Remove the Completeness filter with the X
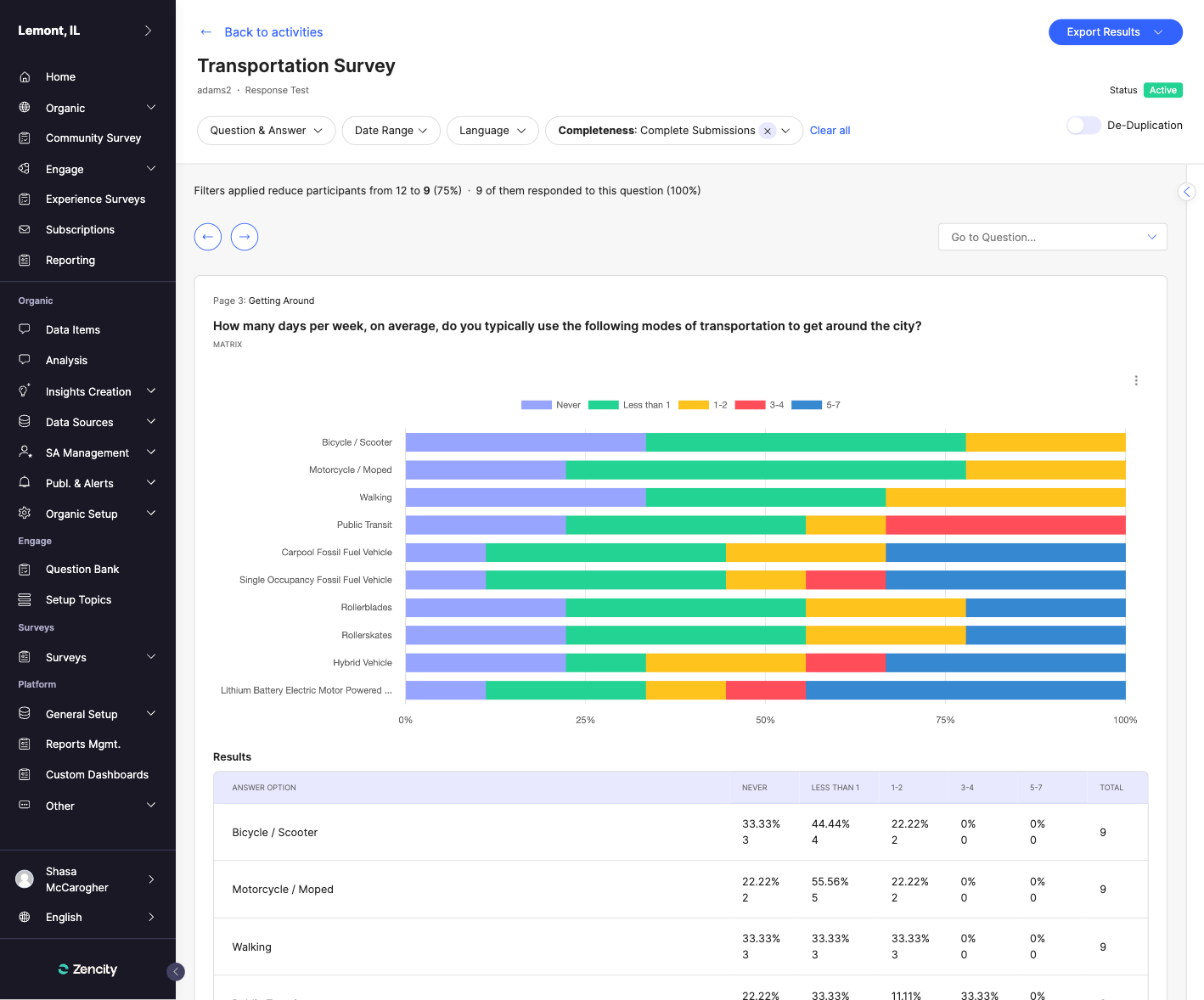This screenshot has width=1204, height=1000. pos(768,131)
